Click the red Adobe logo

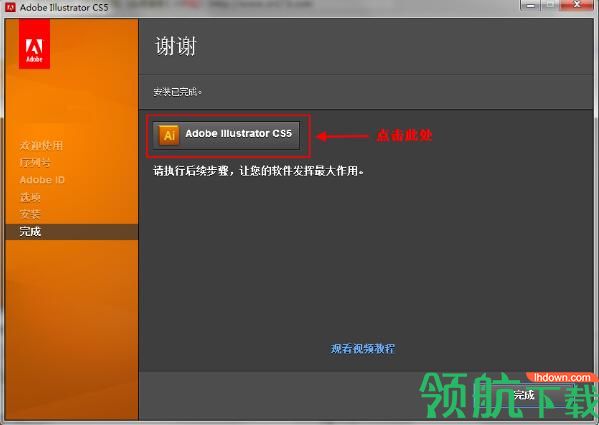click(34, 44)
